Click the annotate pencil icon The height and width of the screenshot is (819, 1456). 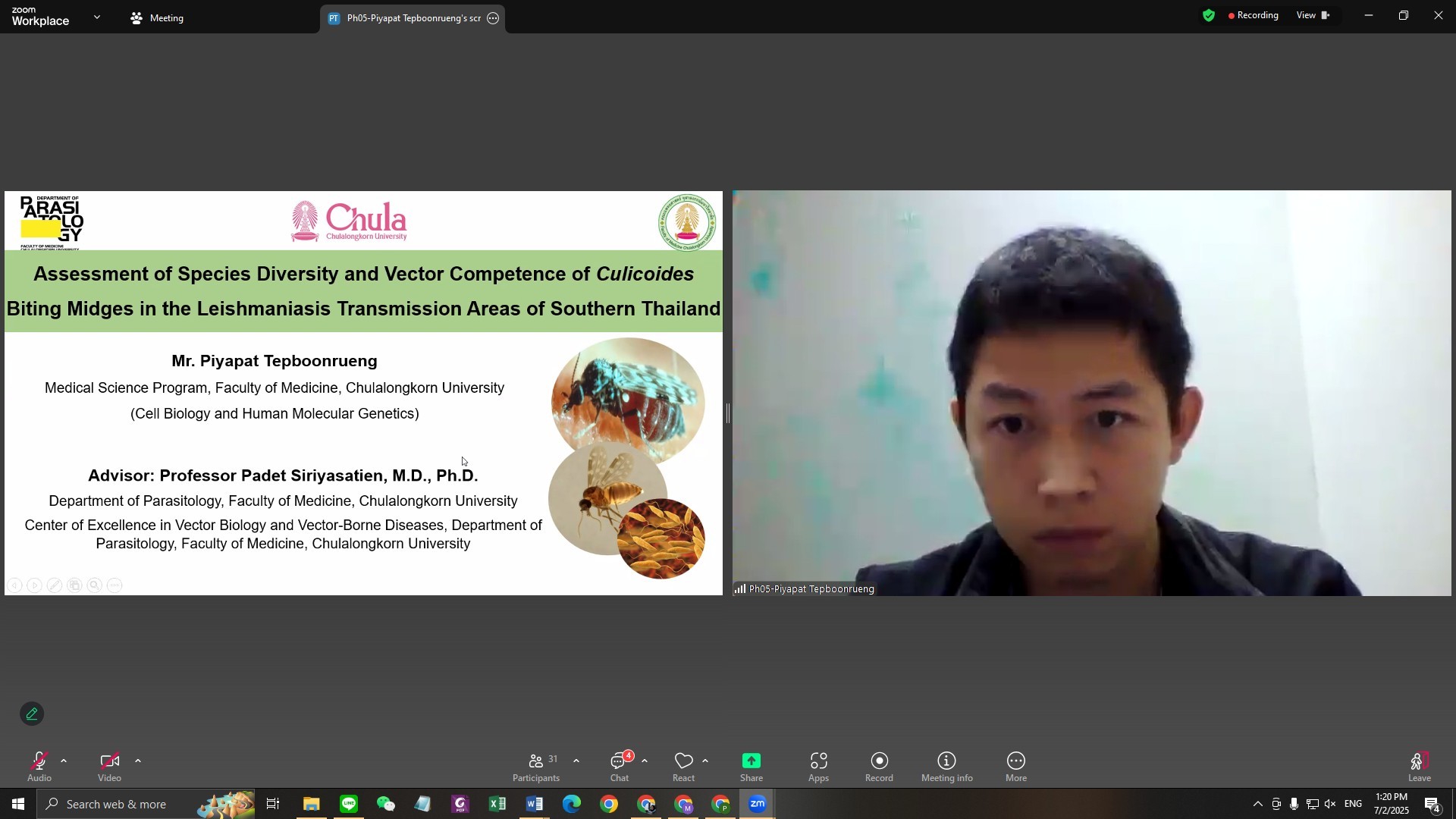click(x=32, y=714)
